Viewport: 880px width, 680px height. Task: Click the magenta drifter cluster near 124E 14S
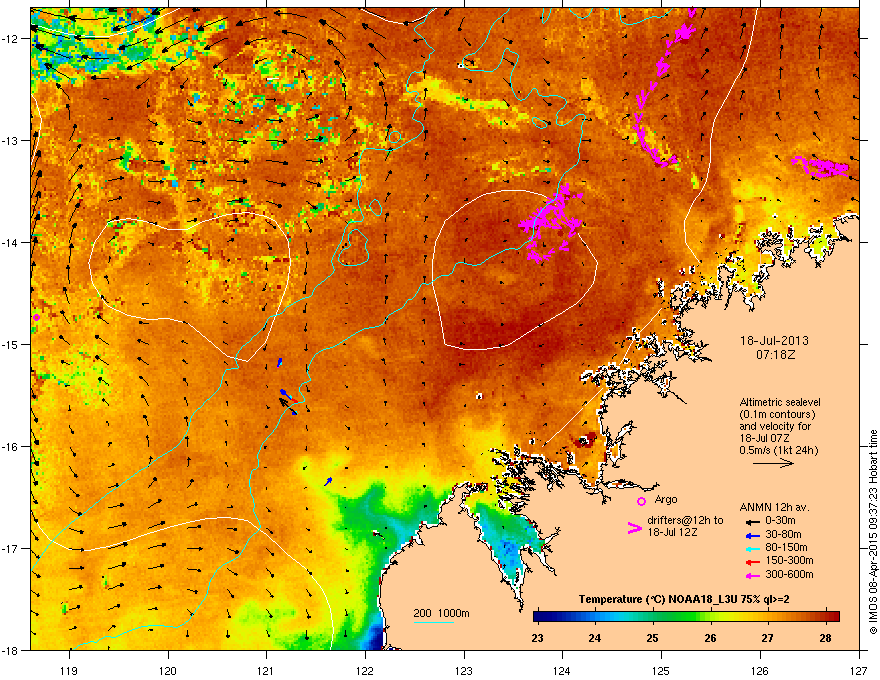click(551, 223)
